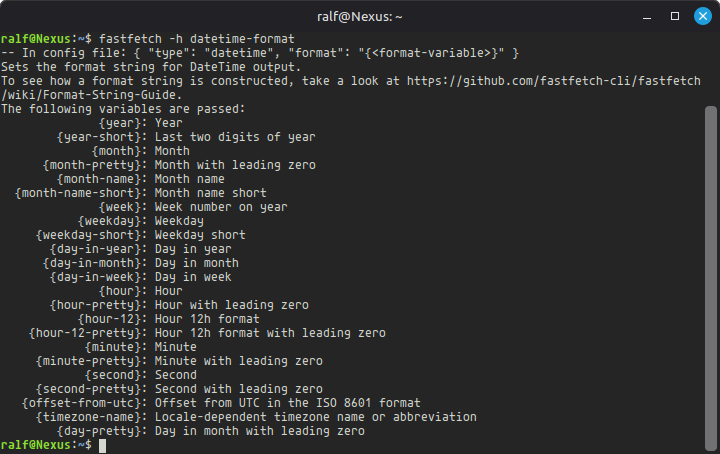Open the github.com/fastfetch-cli/fastfetch URL
This screenshot has width=720, height=454.
pyautogui.click(x=554, y=81)
